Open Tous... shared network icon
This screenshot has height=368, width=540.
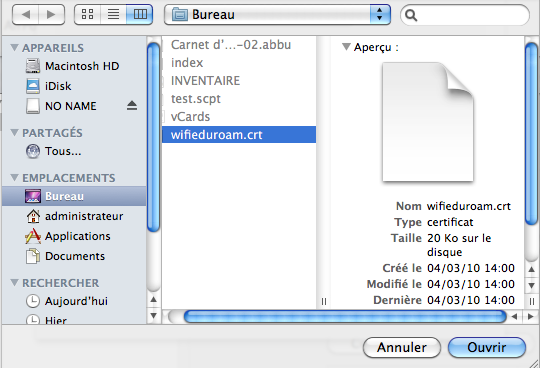point(33,151)
